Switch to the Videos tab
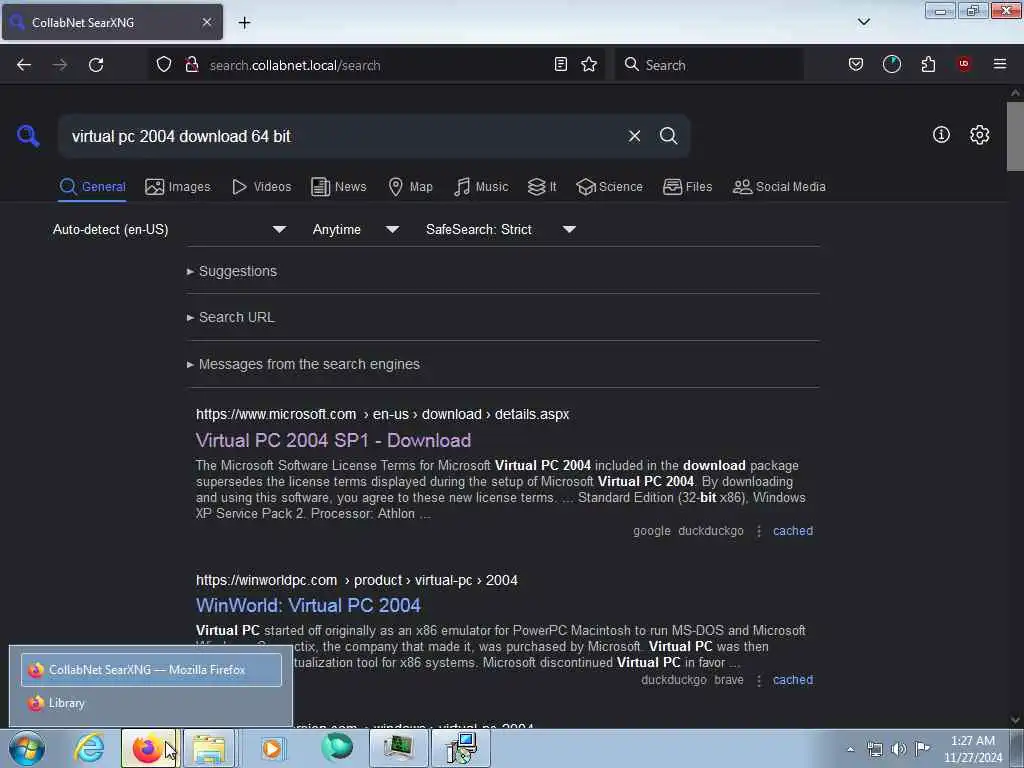Viewport: 1024px width, 768px height. (261, 187)
